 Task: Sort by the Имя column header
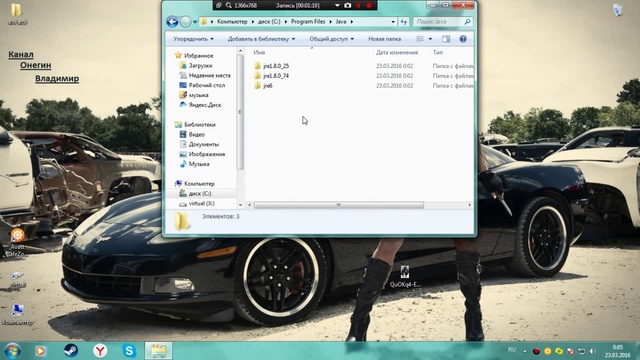tap(259, 53)
